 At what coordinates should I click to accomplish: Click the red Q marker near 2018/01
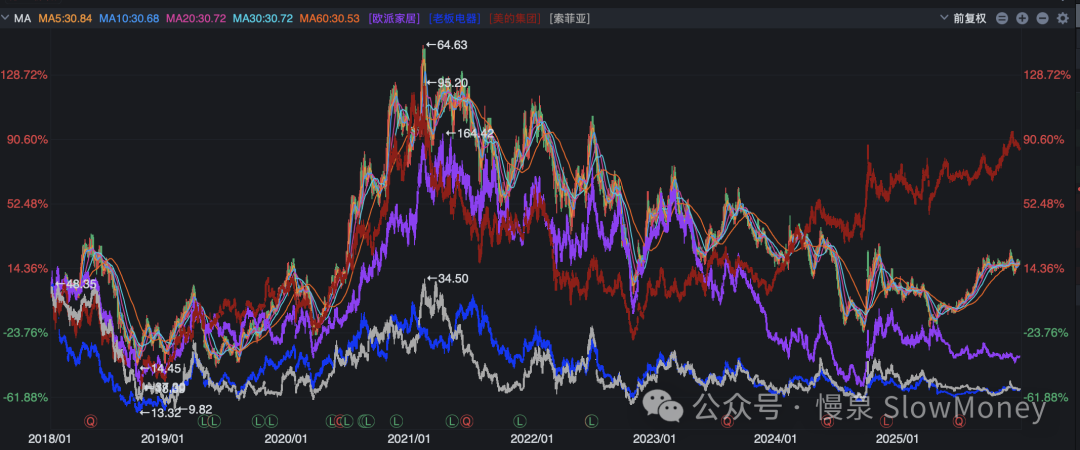90,420
